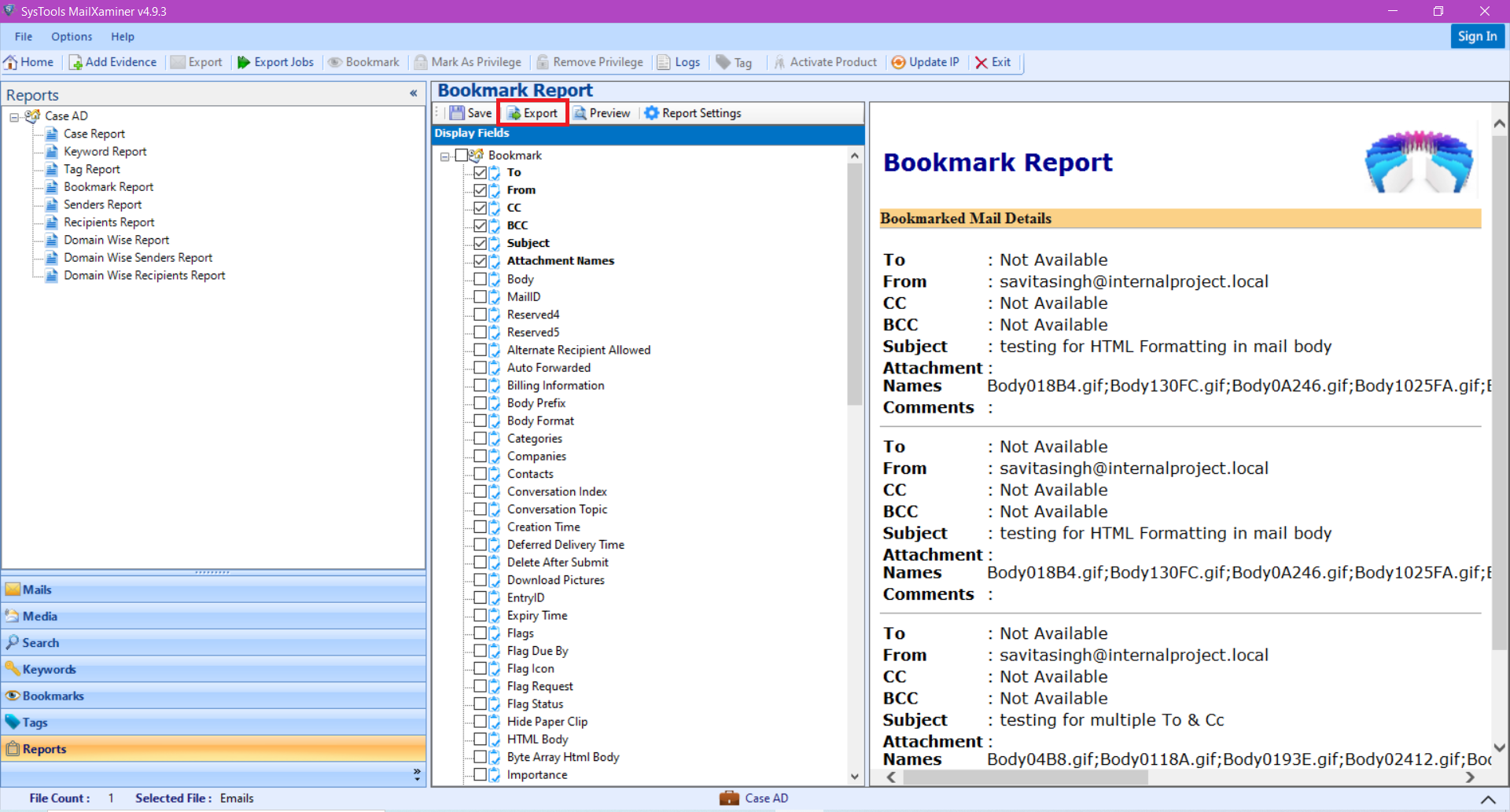The height and width of the screenshot is (812, 1510).
Task: Uncheck the From display field
Action: click(x=480, y=190)
